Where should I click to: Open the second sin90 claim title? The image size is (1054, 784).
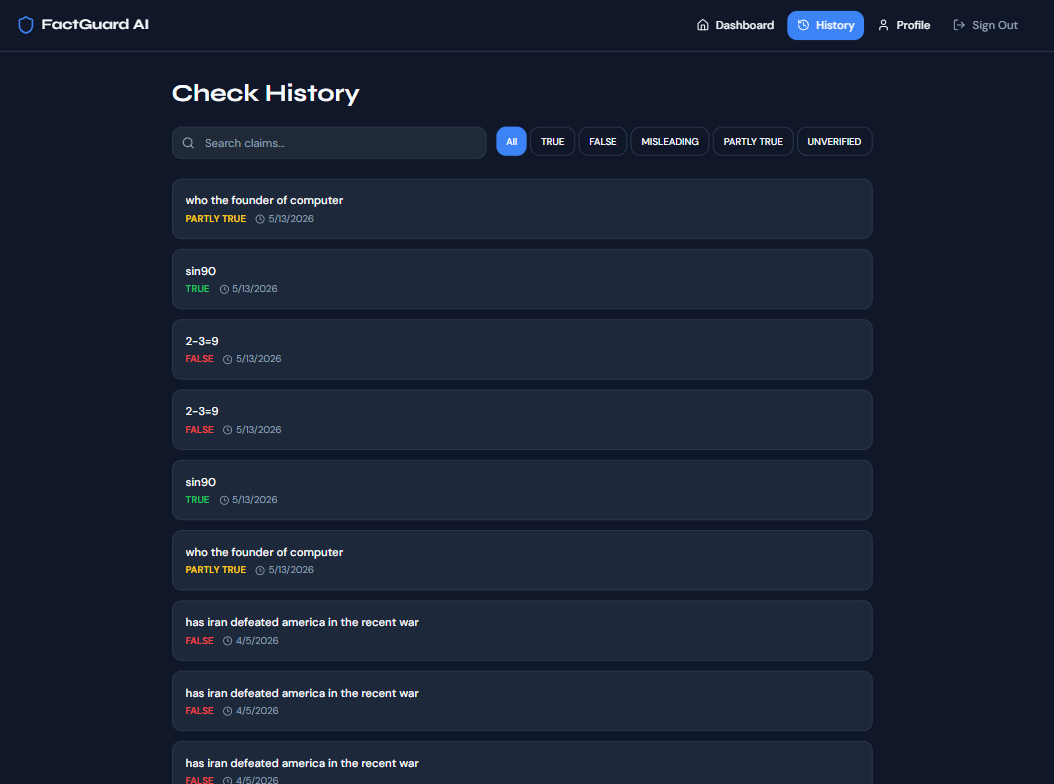point(200,482)
